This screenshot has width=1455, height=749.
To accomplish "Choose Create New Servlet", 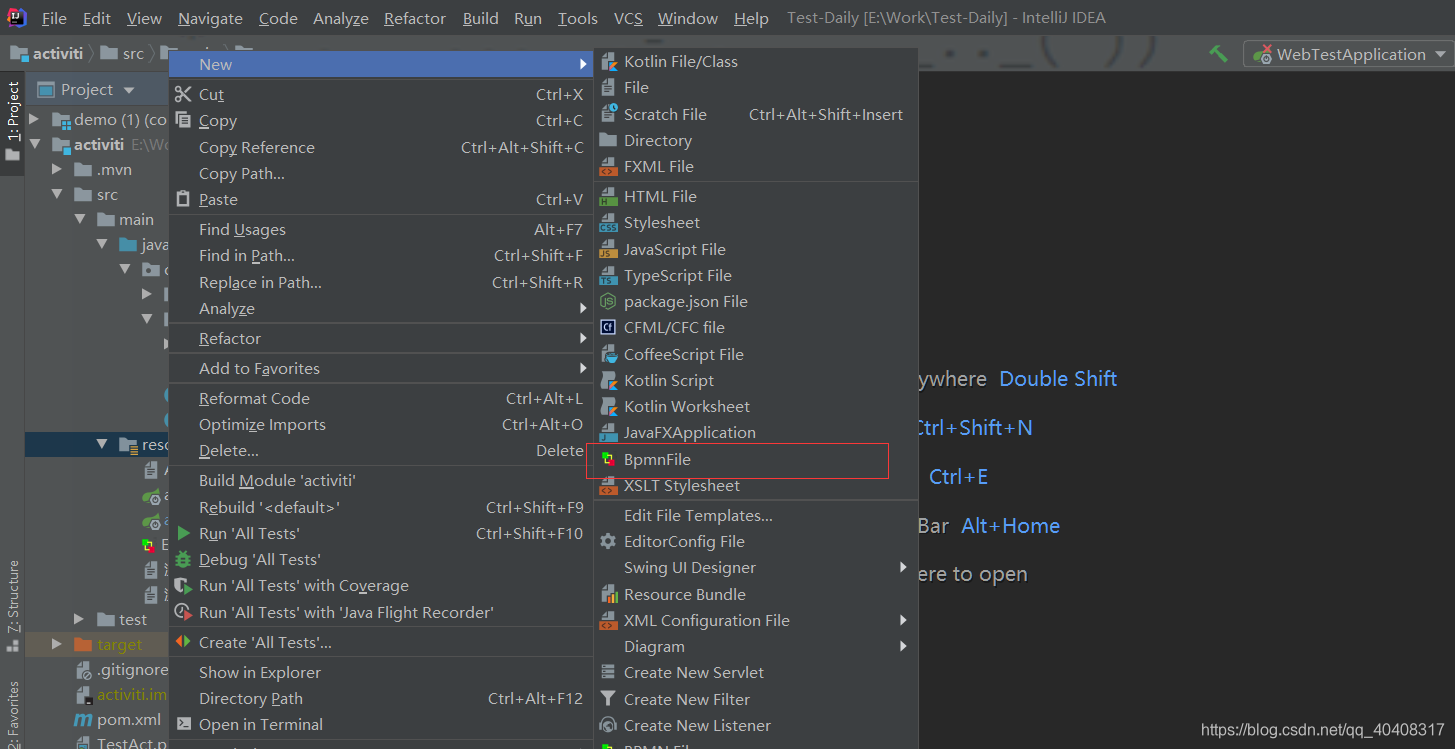I will coord(756,673).
